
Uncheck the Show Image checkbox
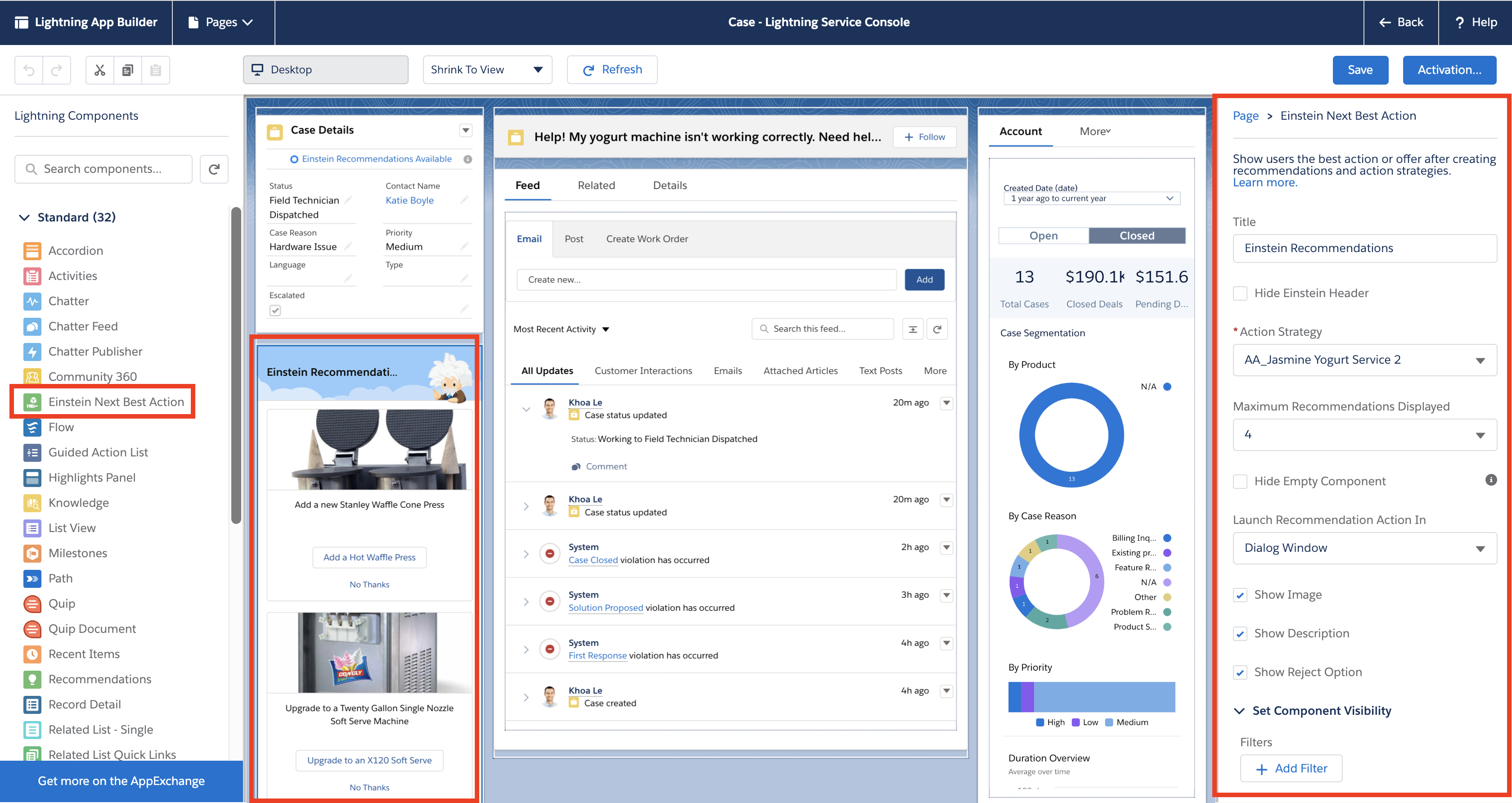click(1240, 595)
